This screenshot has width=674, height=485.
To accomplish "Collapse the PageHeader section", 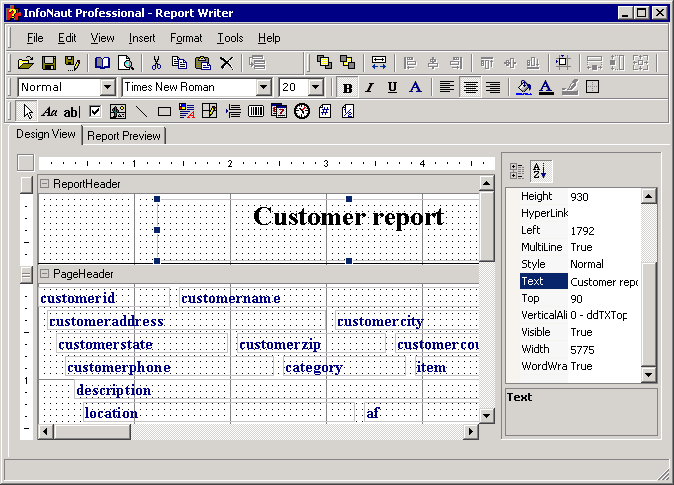I will tap(44, 274).
